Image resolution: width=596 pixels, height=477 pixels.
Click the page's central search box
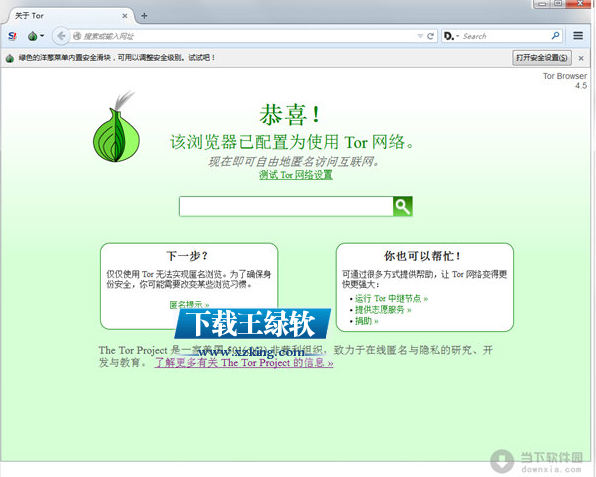pyautogui.click(x=286, y=206)
